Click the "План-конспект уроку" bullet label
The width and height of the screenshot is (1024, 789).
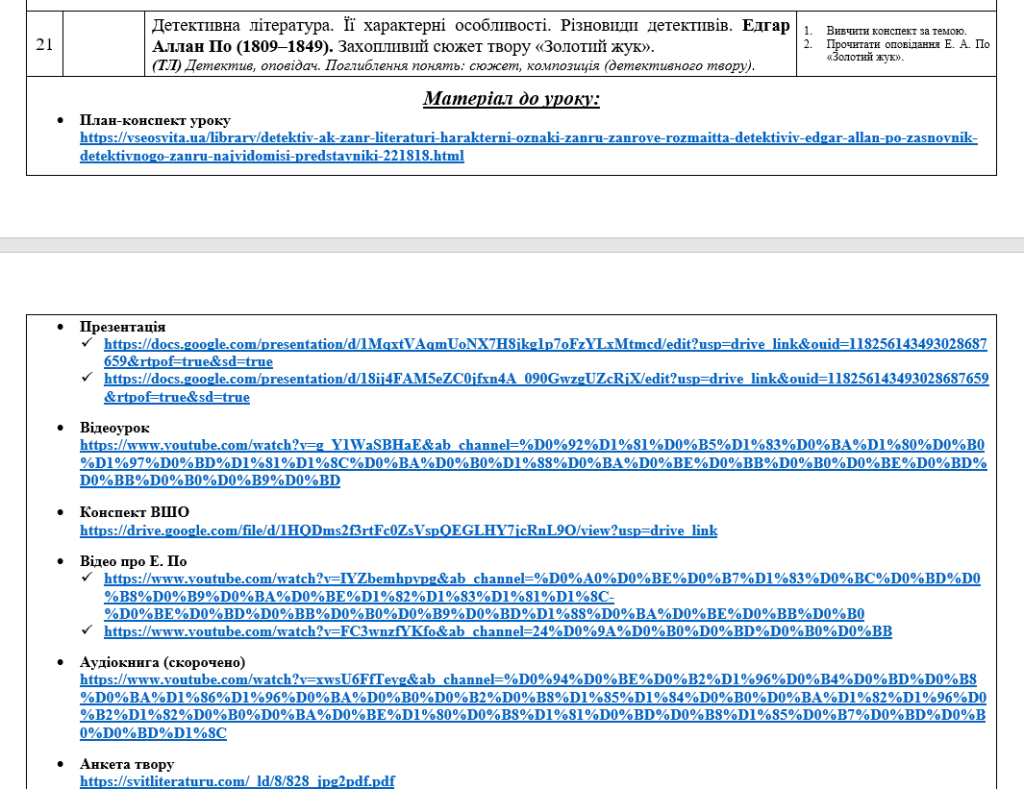155,120
